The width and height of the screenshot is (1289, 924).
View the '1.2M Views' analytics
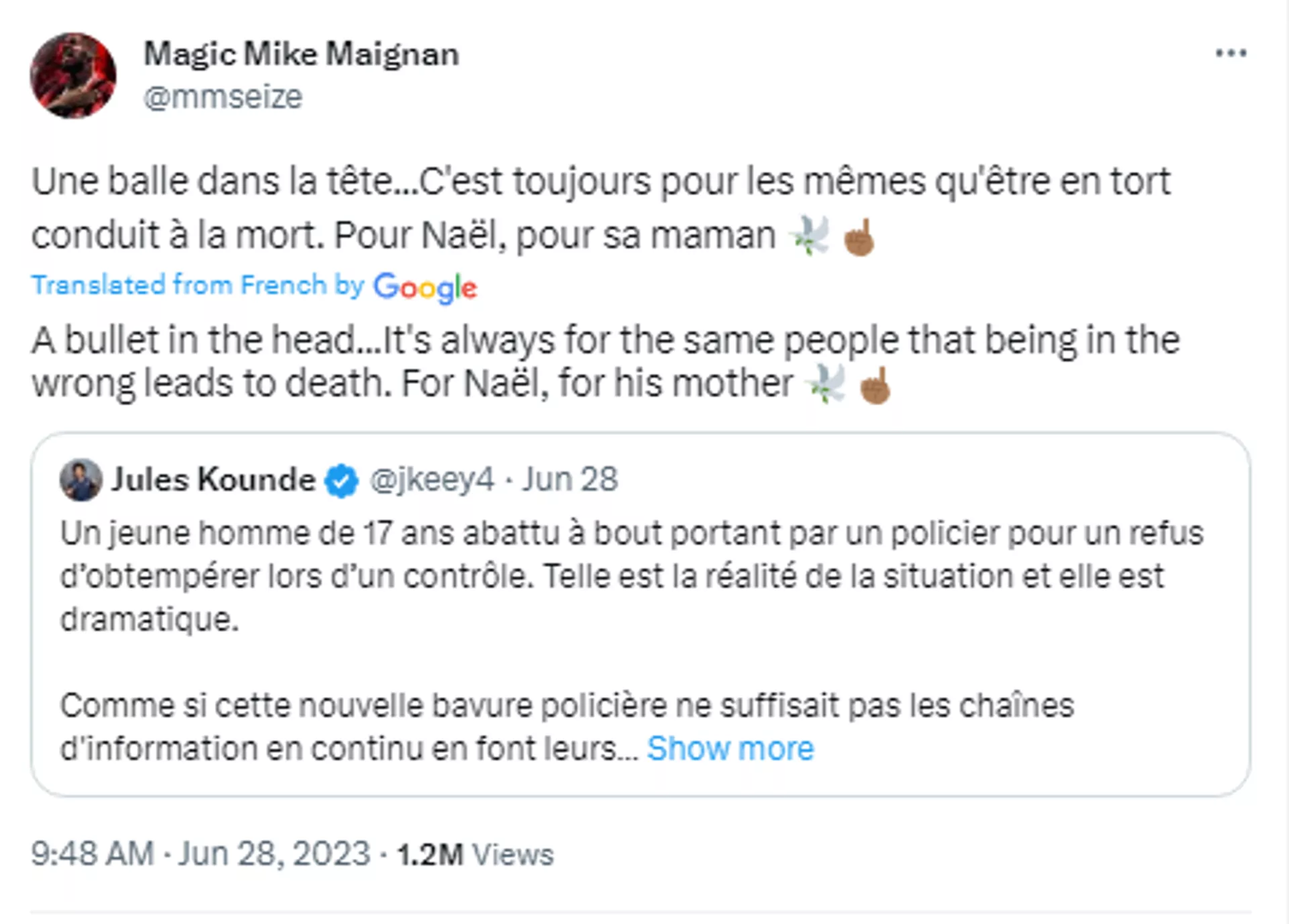click(x=475, y=855)
